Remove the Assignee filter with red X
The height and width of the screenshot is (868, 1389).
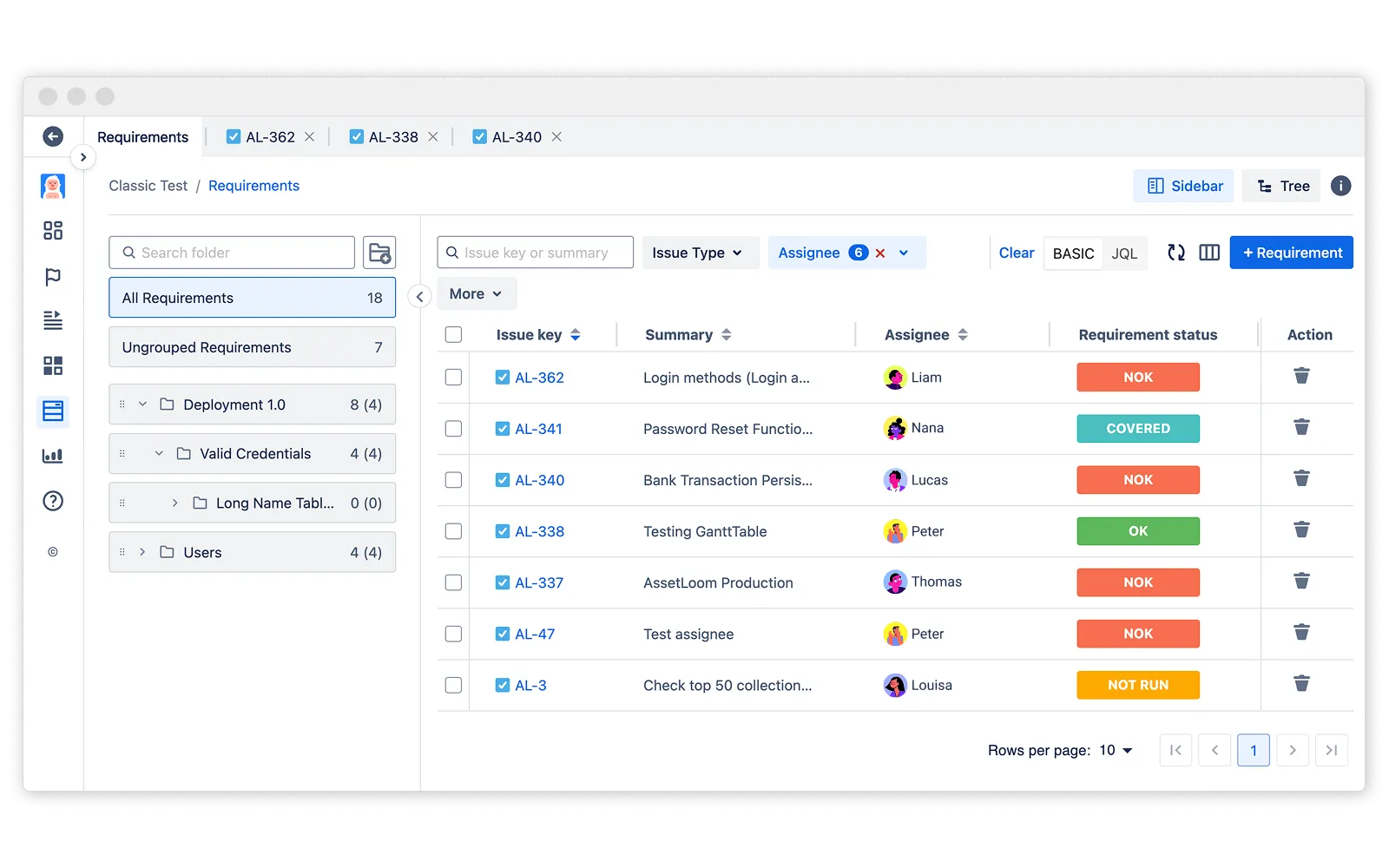click(880, 253)
